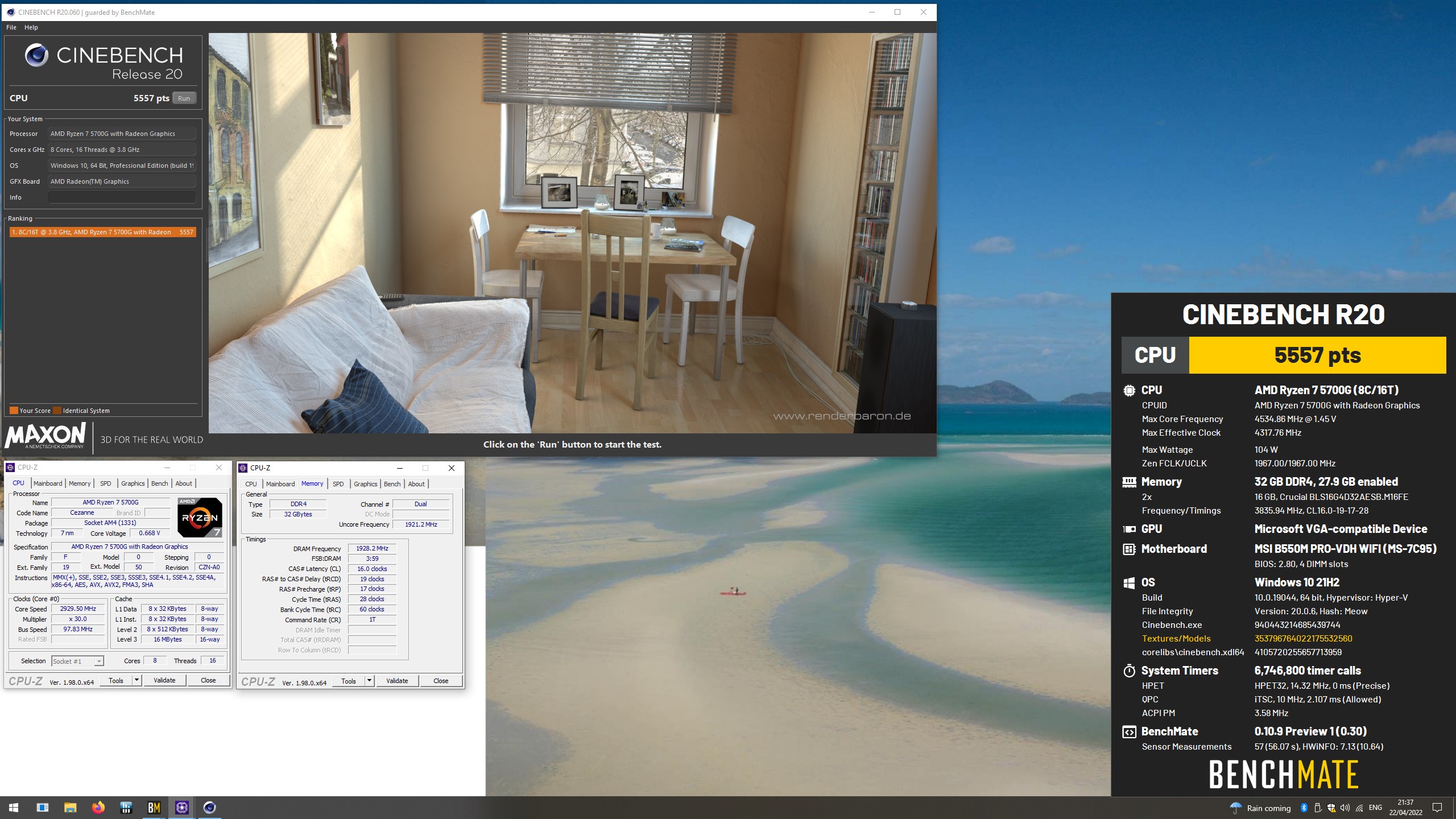This screenshot has width=1456, height=819.
Task: Open the ENG input language selector
Action: click(x=1375, y=808)
